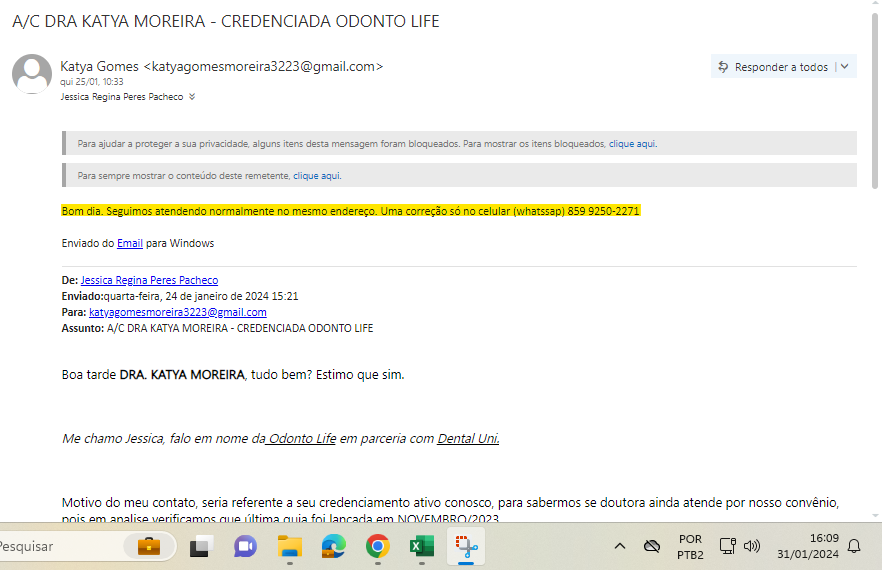Click the scroll down arrow of the message pane

tap(875, 515)
